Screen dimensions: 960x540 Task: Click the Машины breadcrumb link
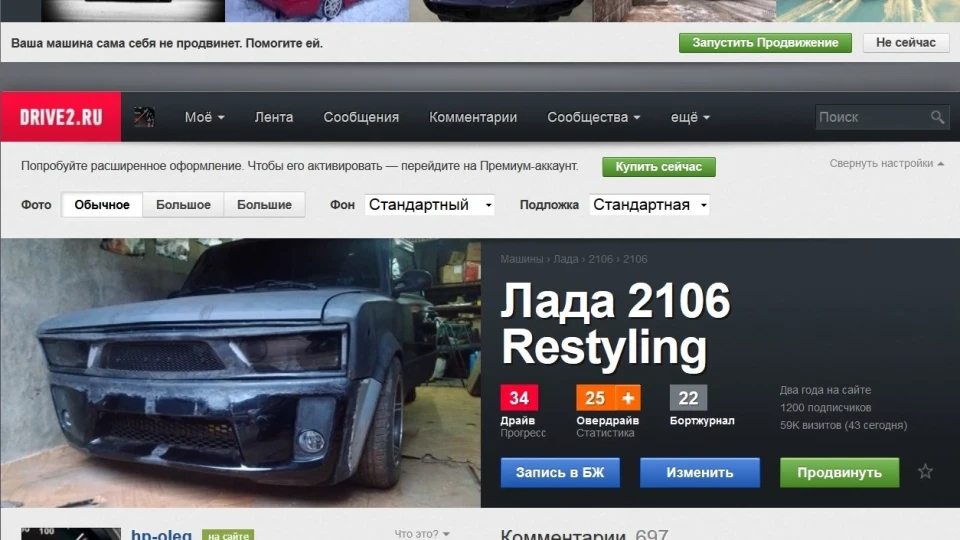(522, 259)
